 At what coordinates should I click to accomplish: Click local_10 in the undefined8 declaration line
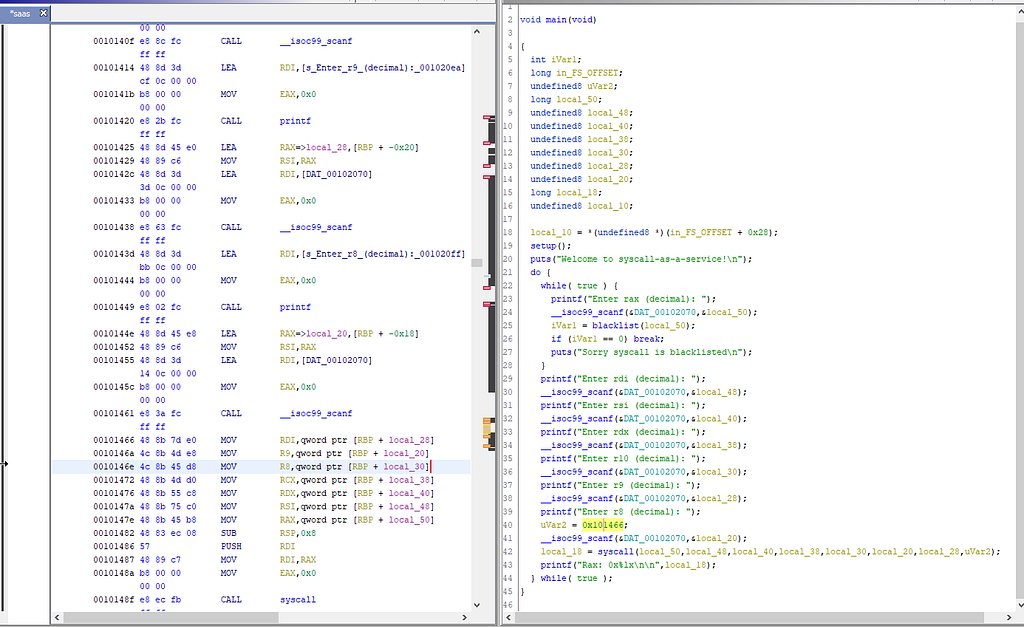tap(607, 206)
